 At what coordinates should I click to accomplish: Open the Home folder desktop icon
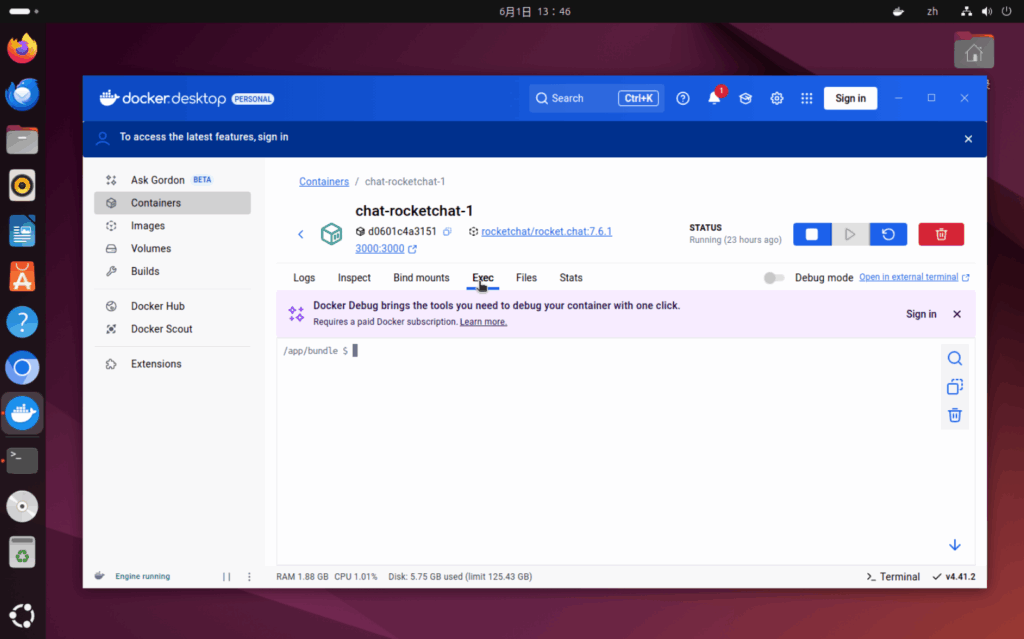[x=974, y=51]
